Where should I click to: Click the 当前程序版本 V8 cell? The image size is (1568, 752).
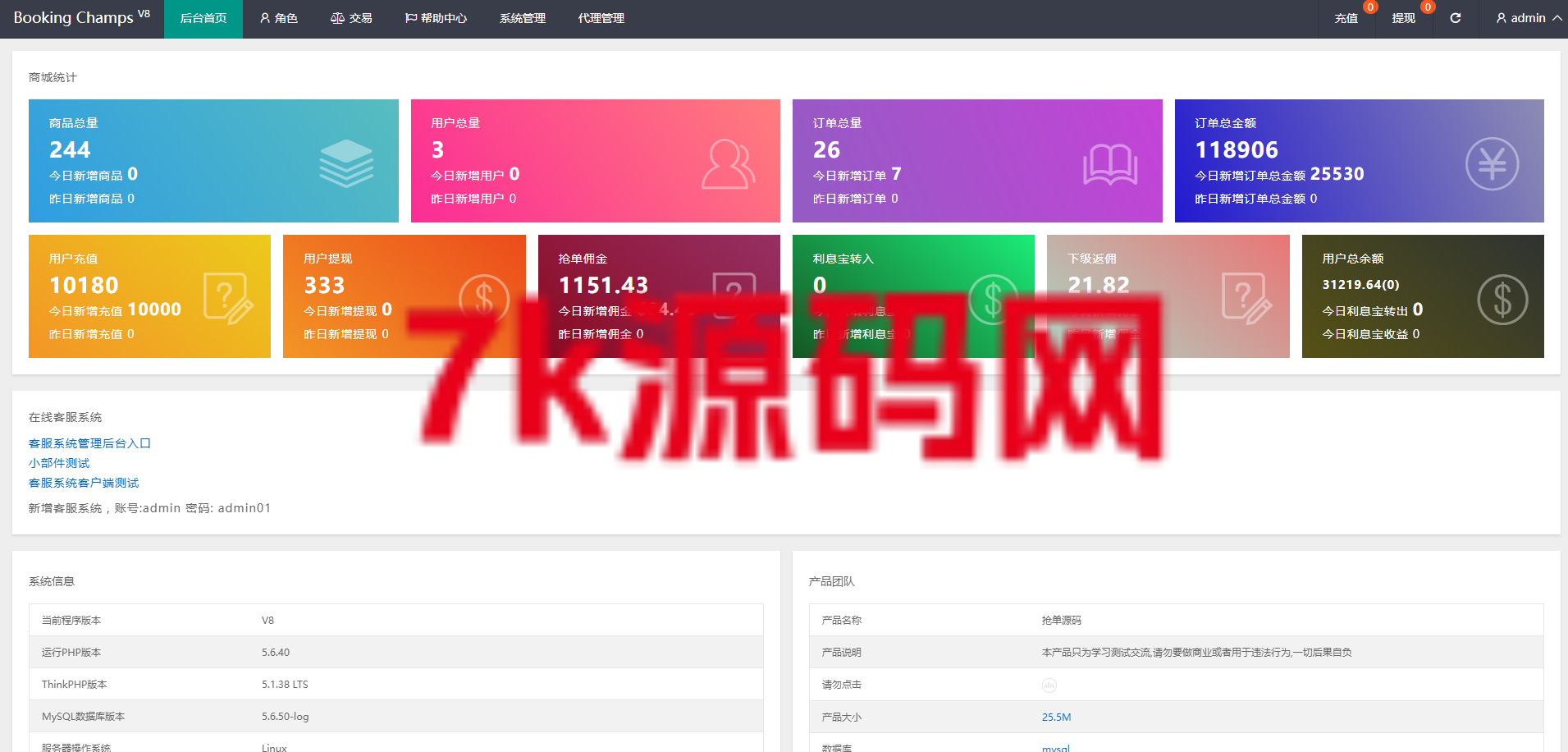point(267,621)
